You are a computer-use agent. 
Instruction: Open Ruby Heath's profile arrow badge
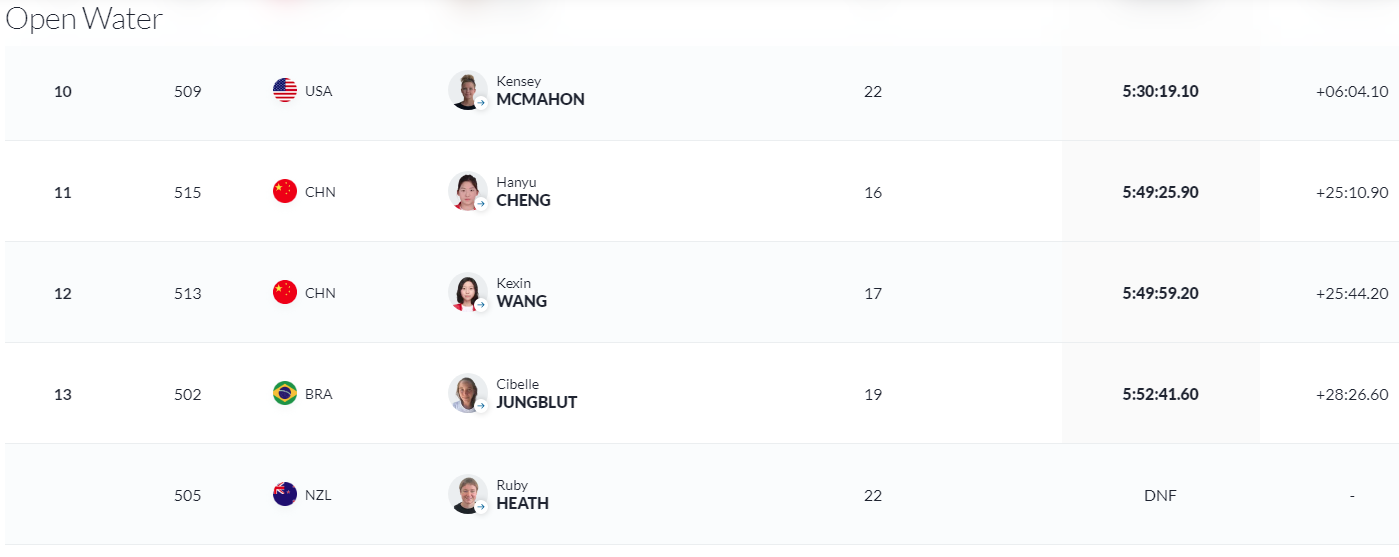pyautogui.click(x=481, y=506)
